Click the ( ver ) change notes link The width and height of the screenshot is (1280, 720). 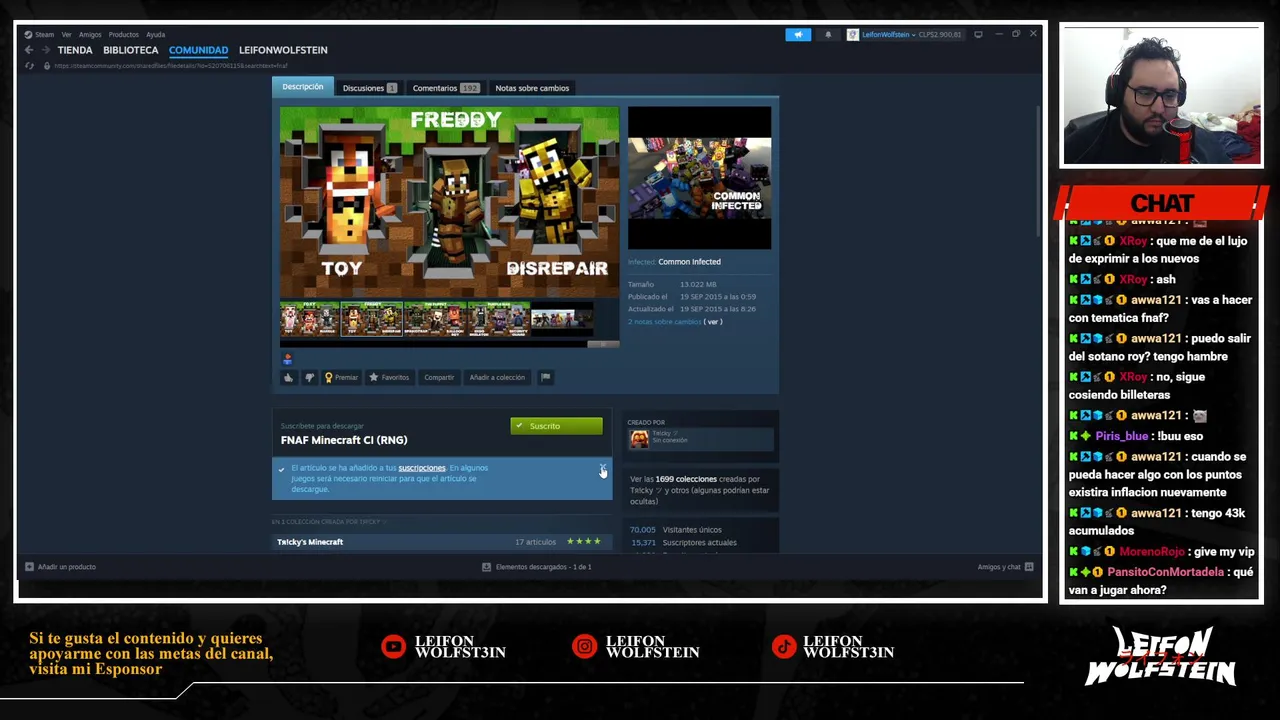pos(713,321)
